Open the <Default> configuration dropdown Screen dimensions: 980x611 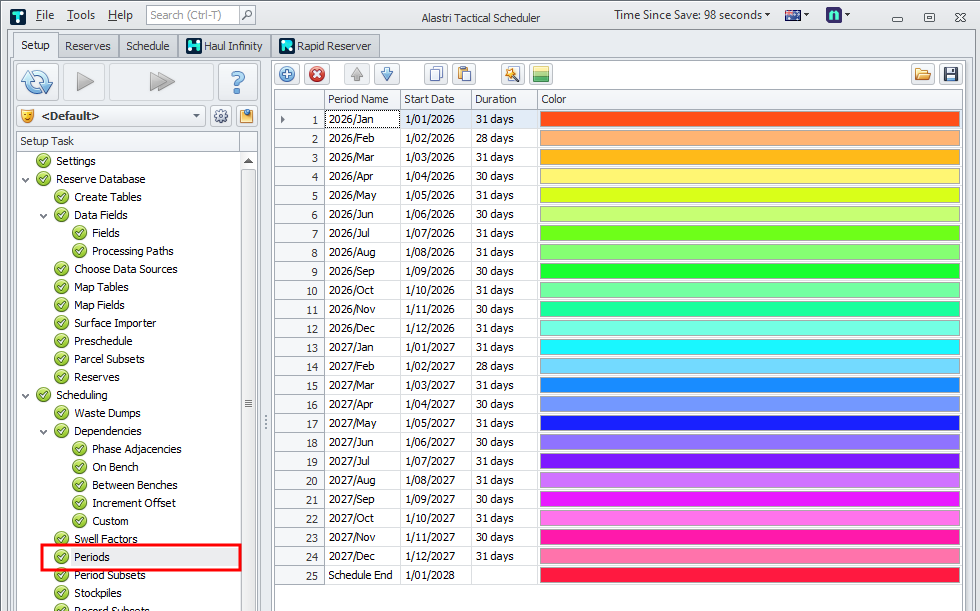[196, 116]
